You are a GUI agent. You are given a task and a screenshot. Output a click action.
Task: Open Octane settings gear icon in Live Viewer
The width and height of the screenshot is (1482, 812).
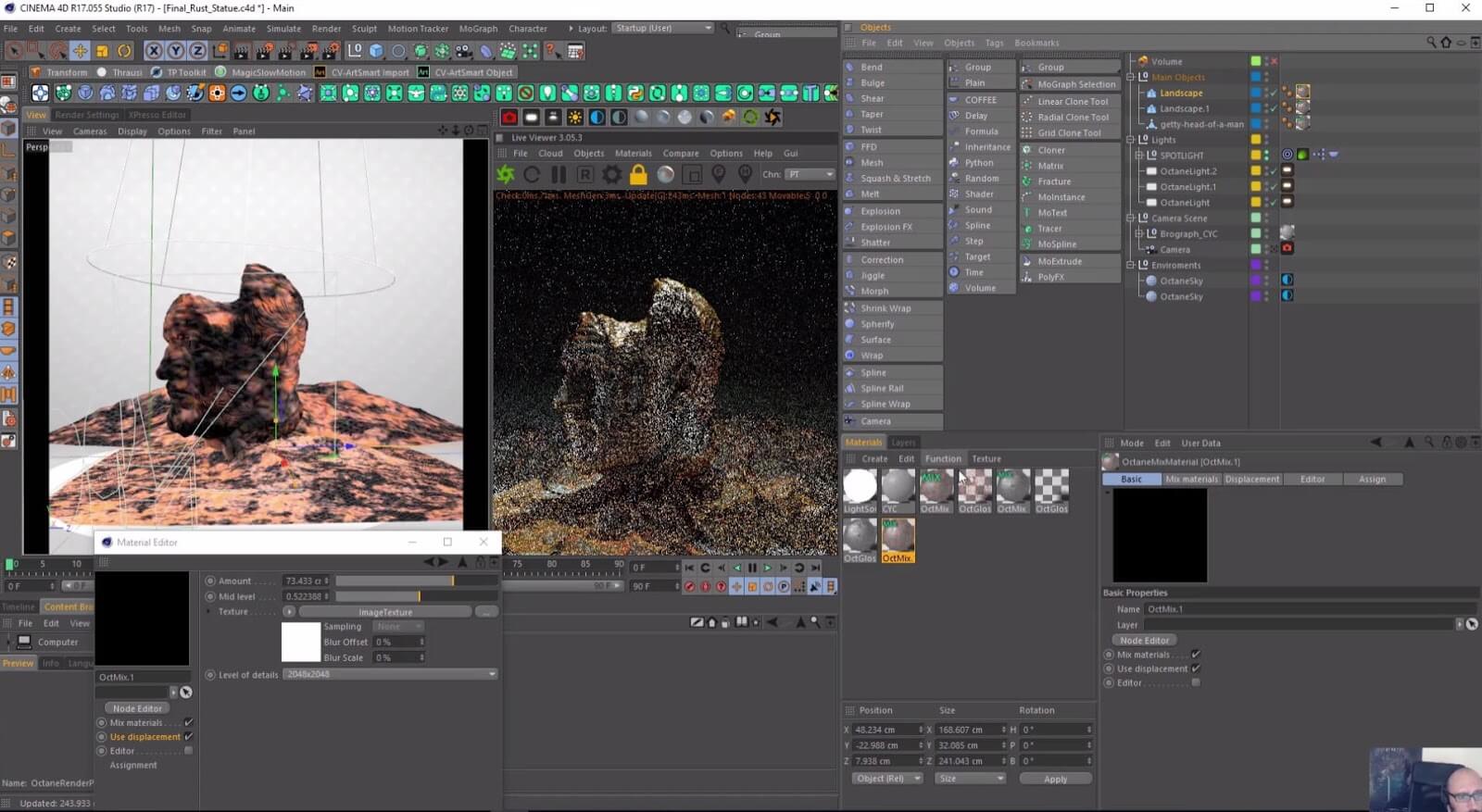click(x=612, y=175)
